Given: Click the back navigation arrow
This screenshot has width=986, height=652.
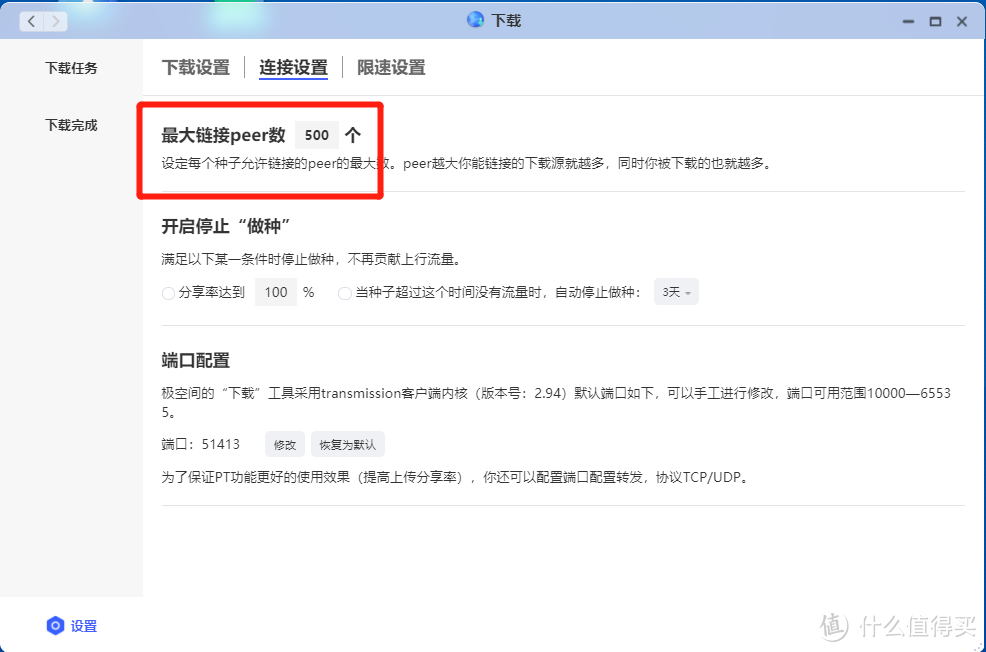Looking at the screenshot, I should point(31,21).
